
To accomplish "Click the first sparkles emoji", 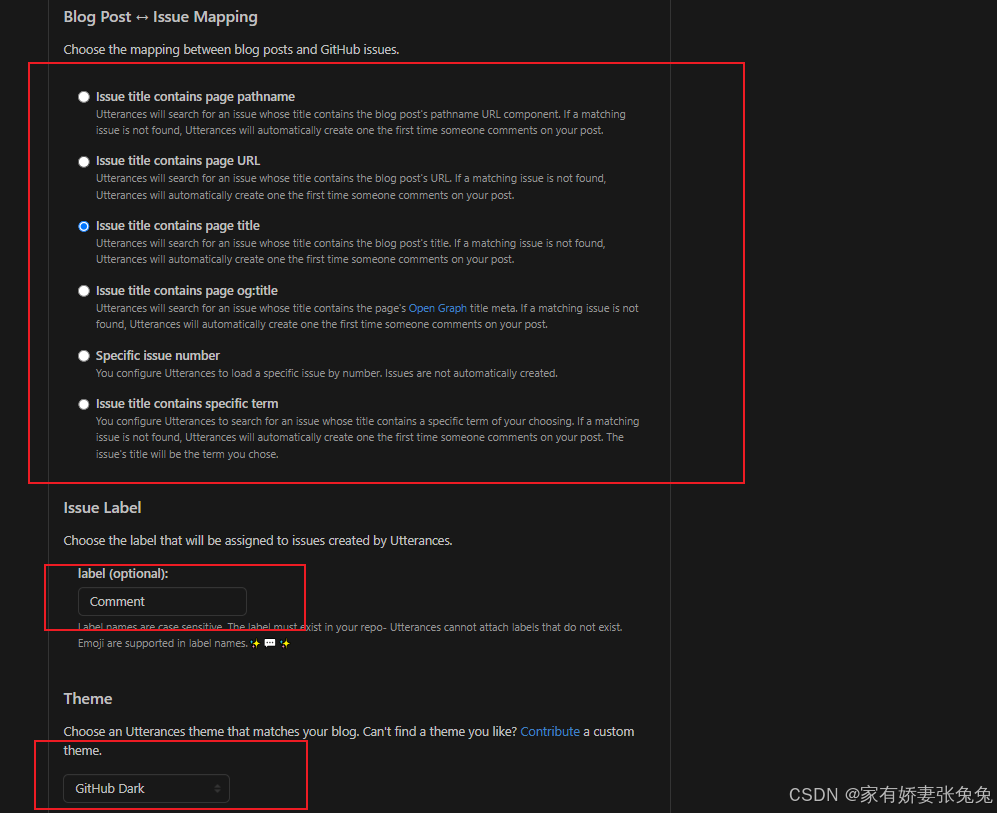I will (256, 643).
